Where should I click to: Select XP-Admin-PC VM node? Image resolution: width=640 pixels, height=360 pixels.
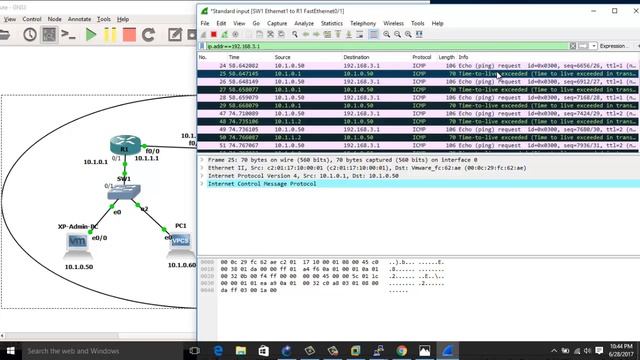tap(78, 246)
